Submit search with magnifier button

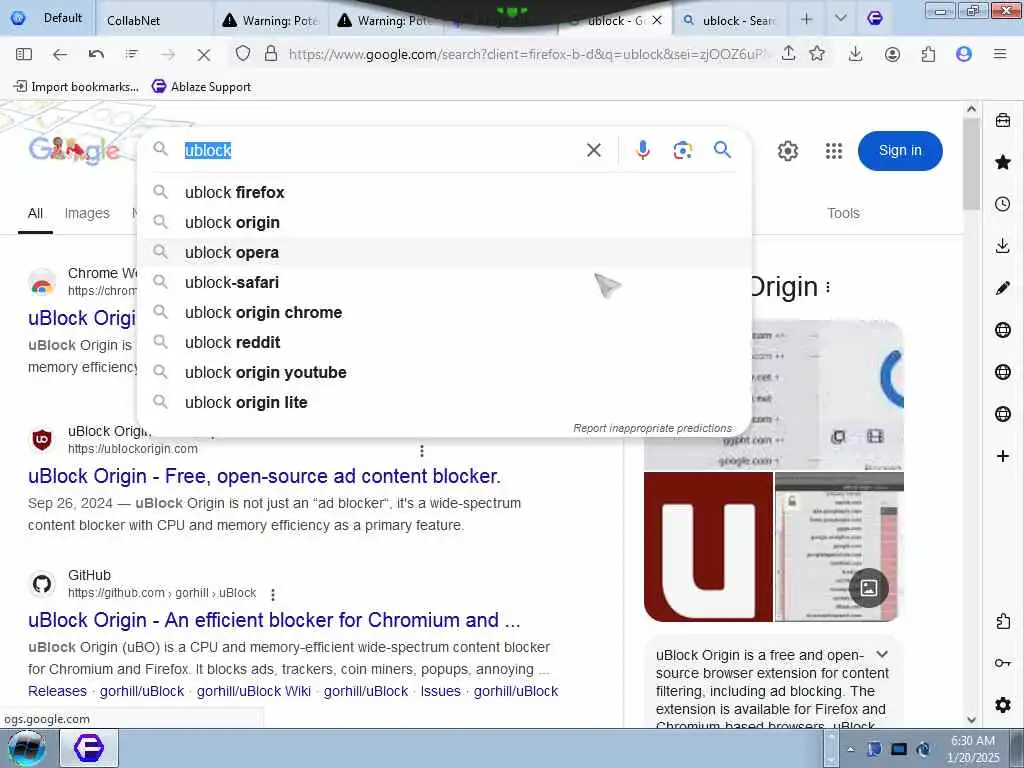[722, 150]
